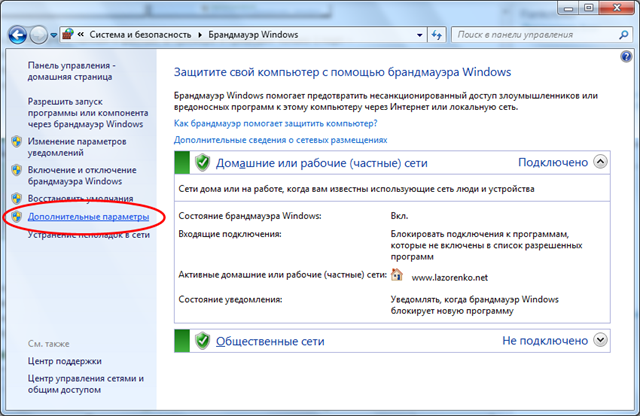This screenshot has height=416, width=640.
Task: Open 'Восстановить умолчания' link
Action: point(80,198)
